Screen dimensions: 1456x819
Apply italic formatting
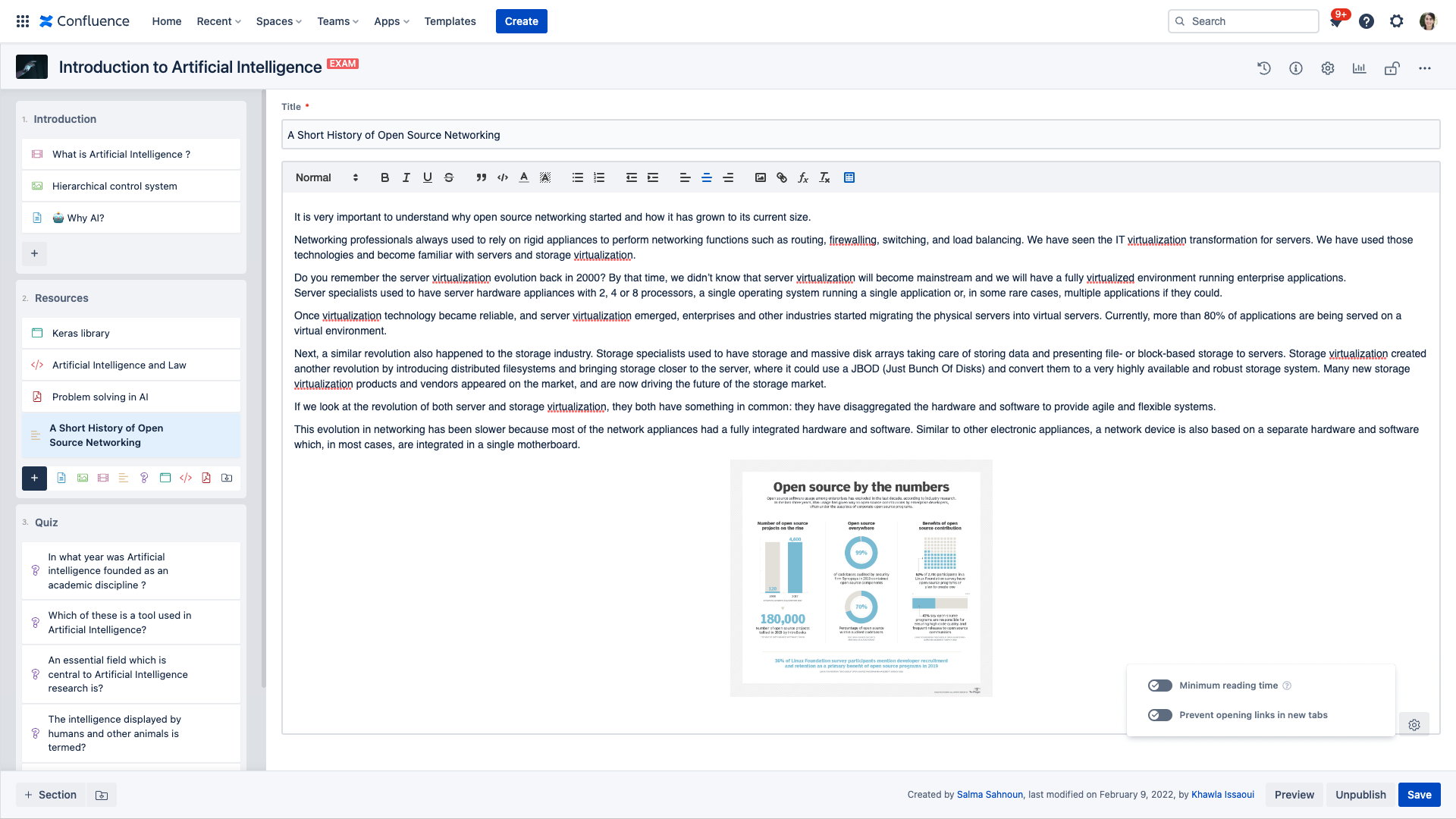pos(406,177)
